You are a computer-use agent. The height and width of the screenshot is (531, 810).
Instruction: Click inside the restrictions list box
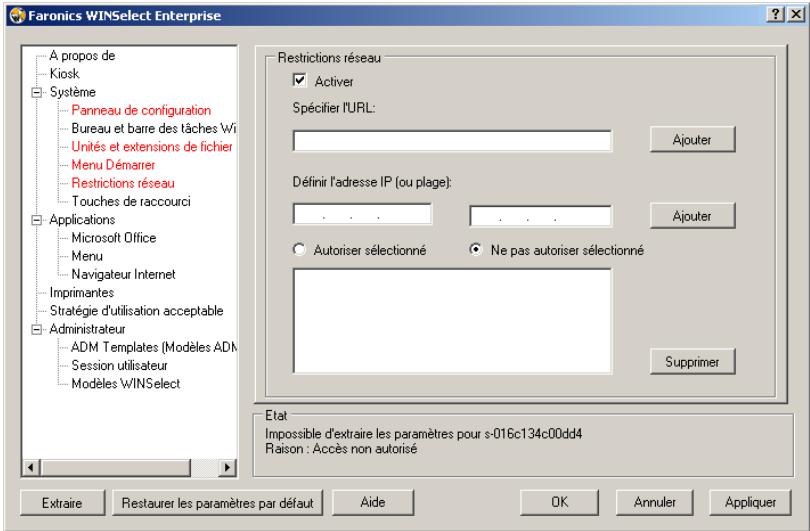[452, 321]
